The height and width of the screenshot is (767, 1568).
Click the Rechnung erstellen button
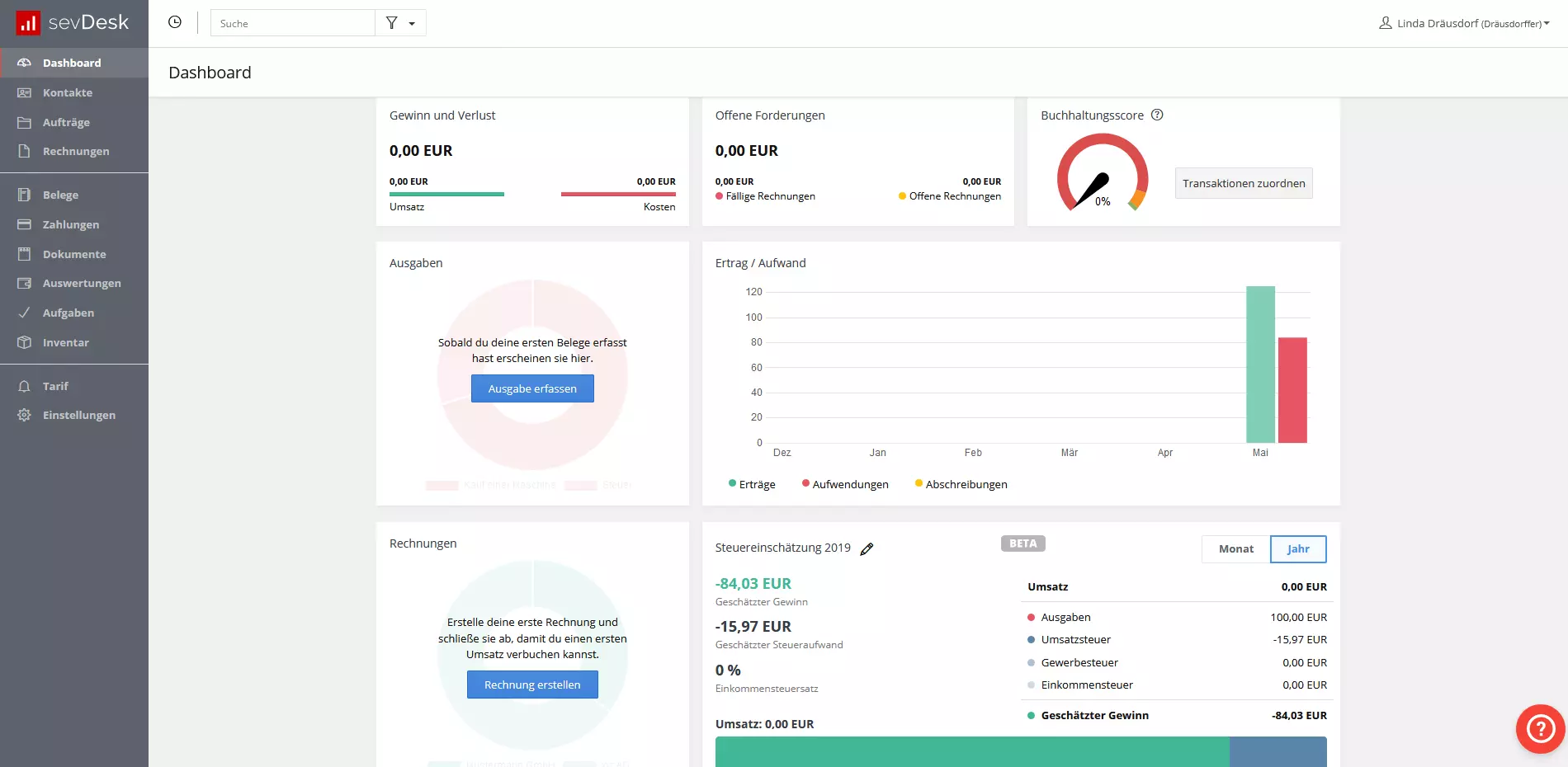532,685
